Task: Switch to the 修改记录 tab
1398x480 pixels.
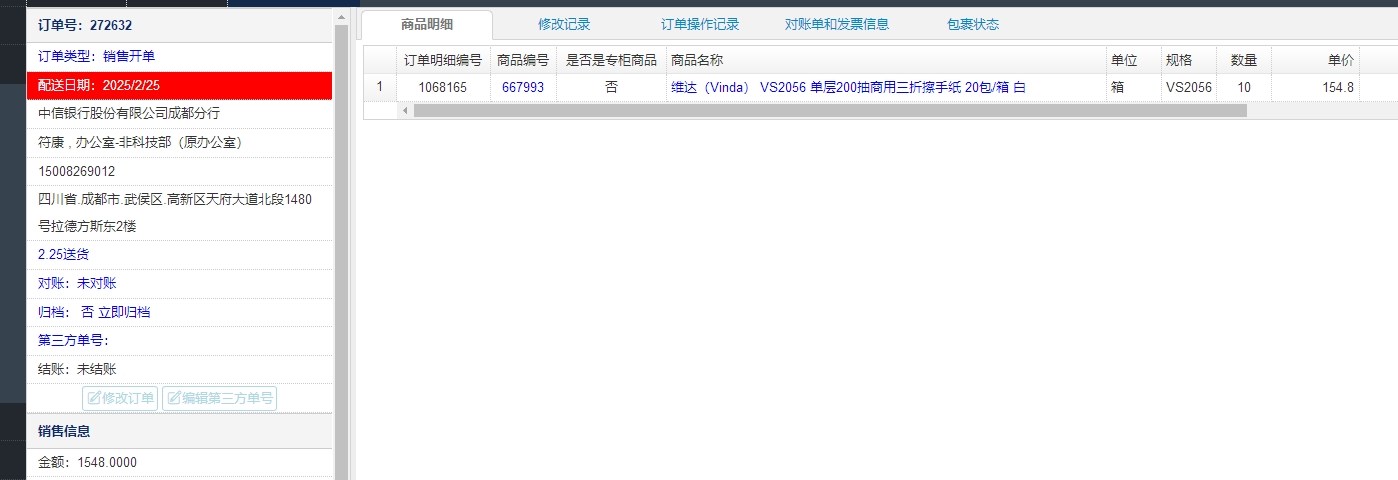Action: coord(564,25)
